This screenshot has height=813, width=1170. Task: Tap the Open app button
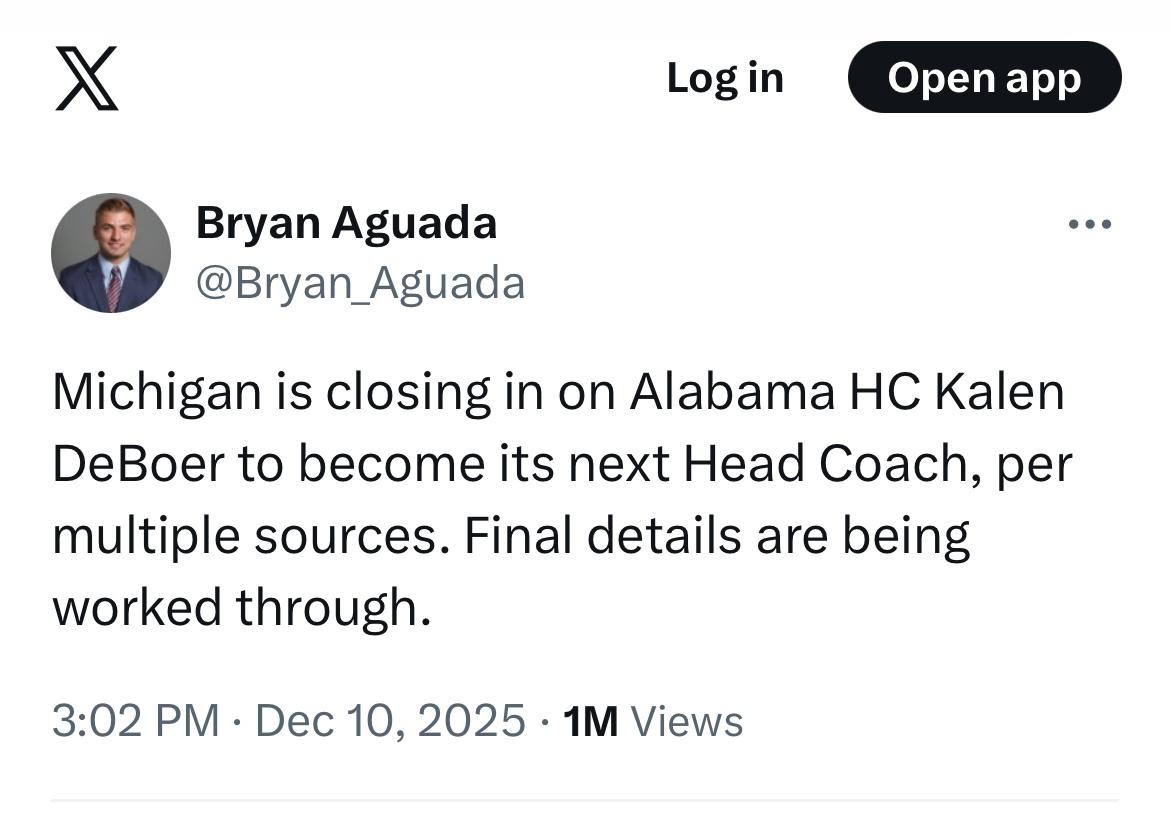pos(984,78)
